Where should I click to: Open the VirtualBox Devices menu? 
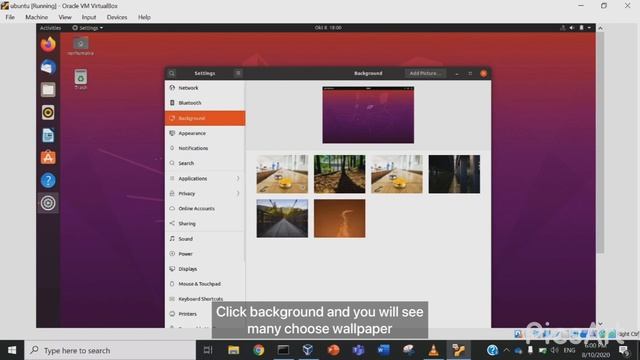tap(117, 17)
